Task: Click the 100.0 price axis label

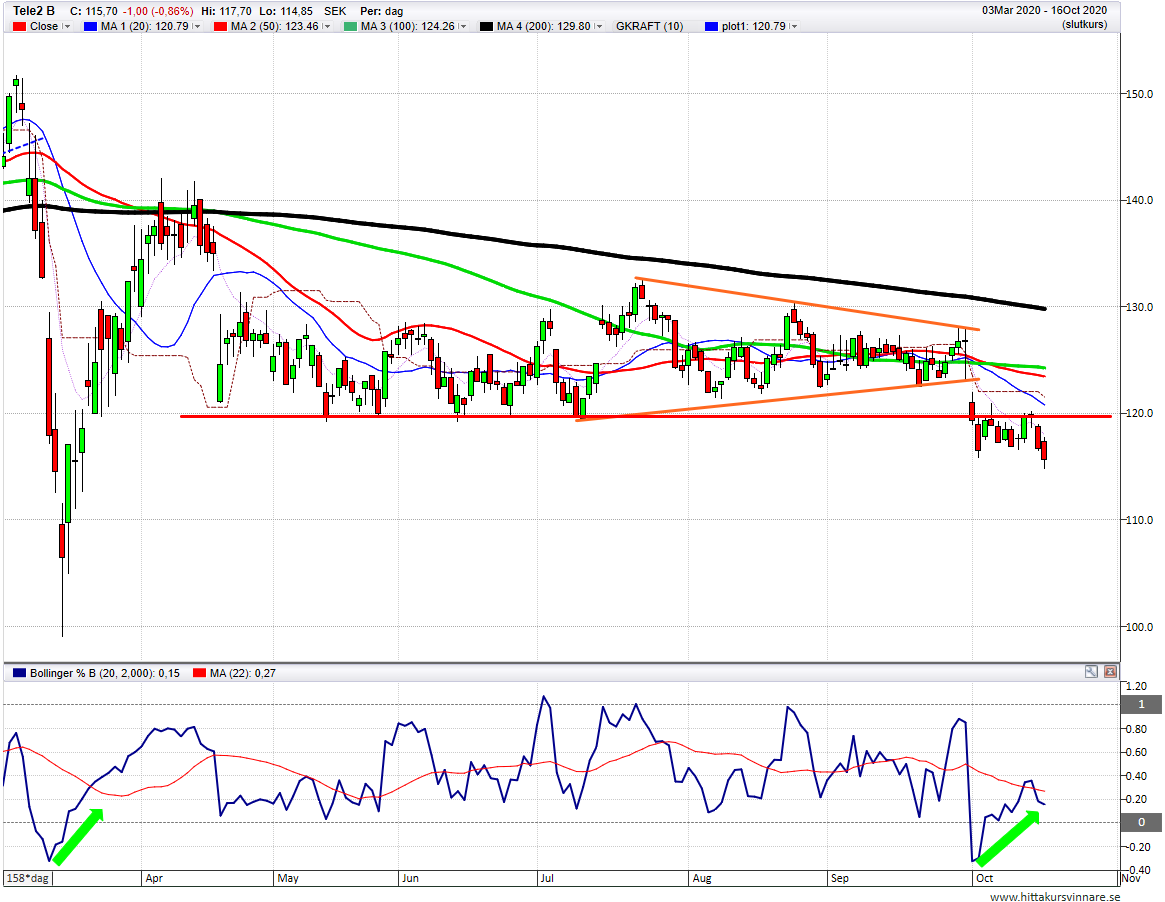Action: point(1140,627)
